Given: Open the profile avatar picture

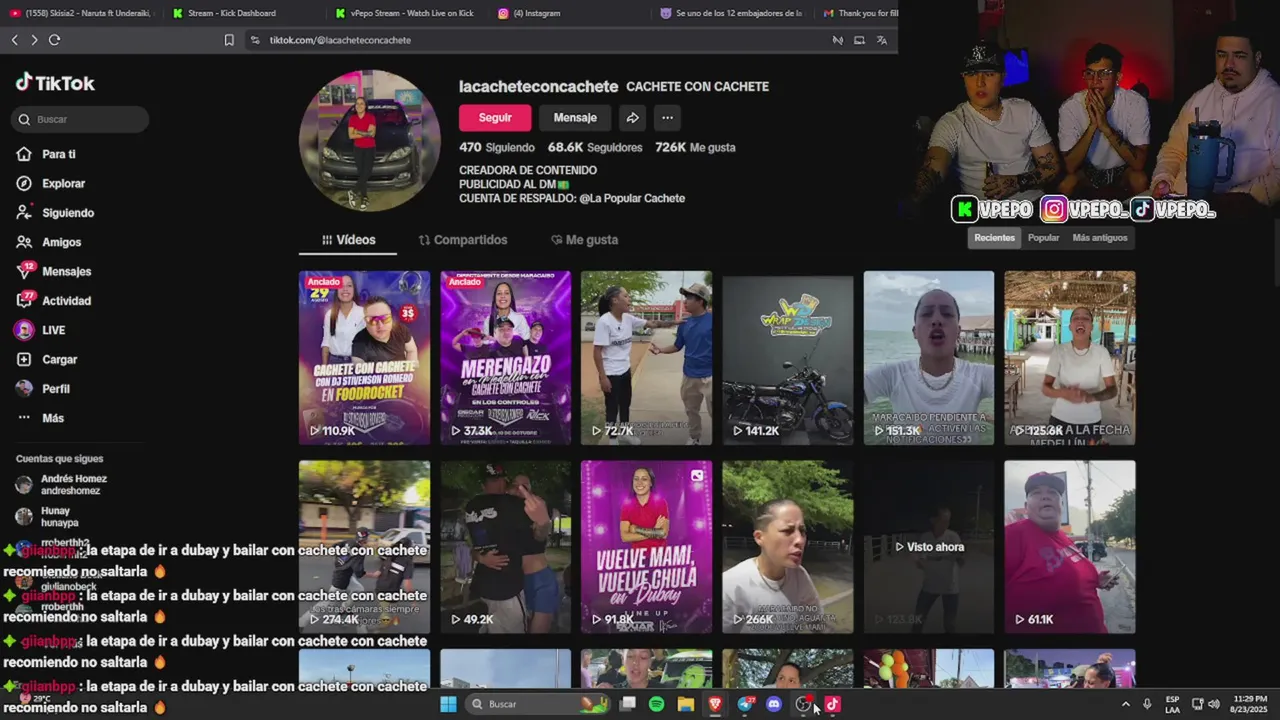Looking at the screenshot, I should [370, 141].
